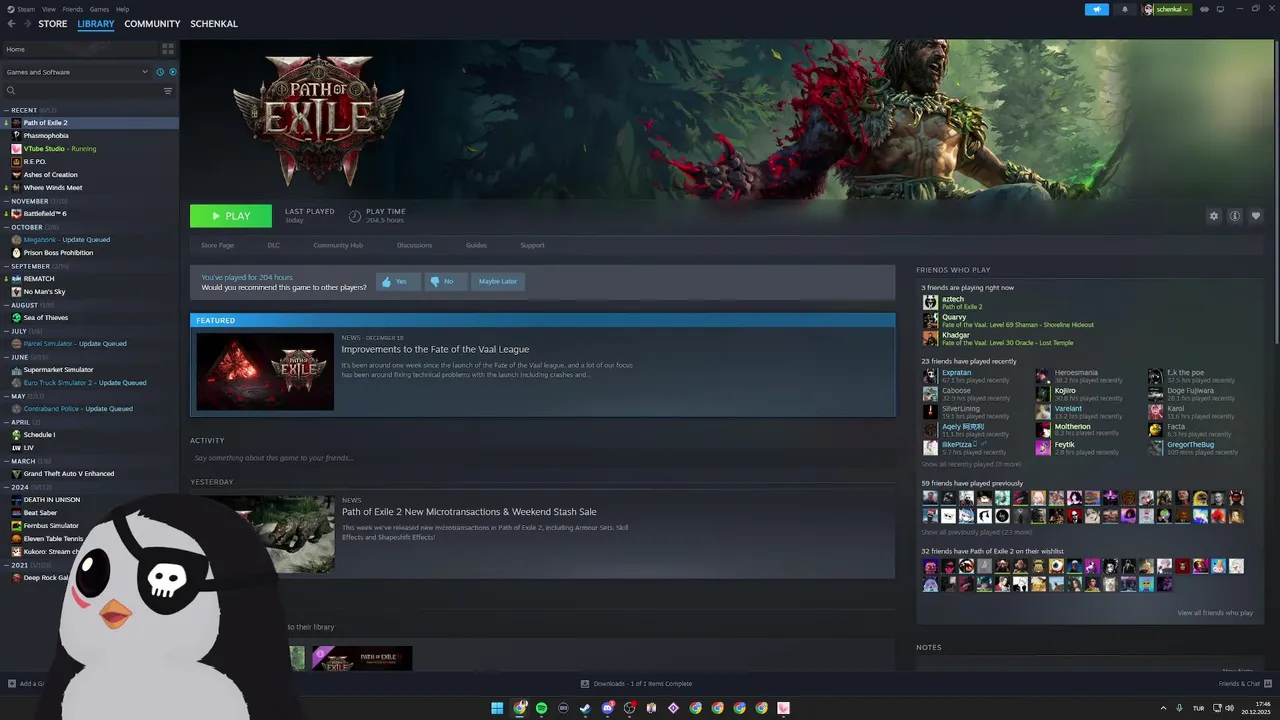The height and width of the screenshot is (720, 1280).
Task: Open the notifications bell
Action: (1125, 9)
